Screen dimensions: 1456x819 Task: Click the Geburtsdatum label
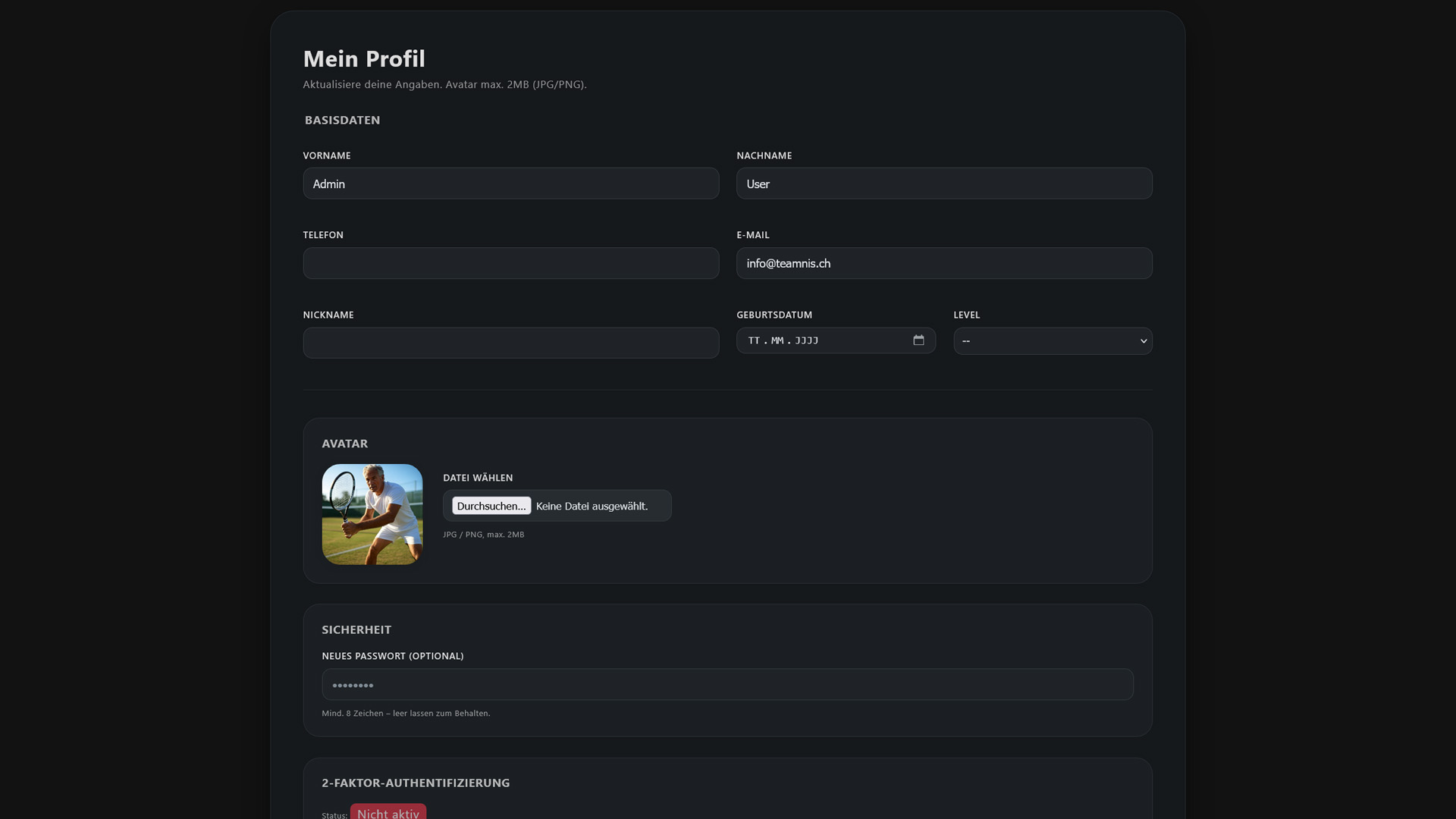pyautogui.click(x=773, y=315)
